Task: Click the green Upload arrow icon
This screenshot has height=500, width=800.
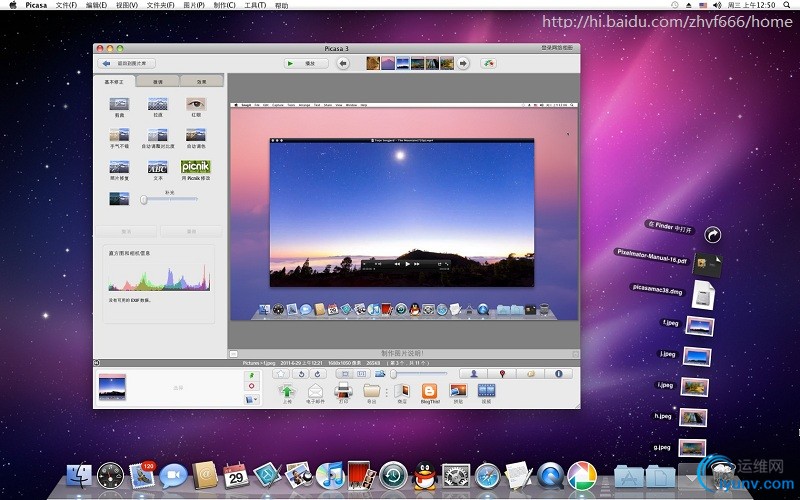Action: pos(287,391)
